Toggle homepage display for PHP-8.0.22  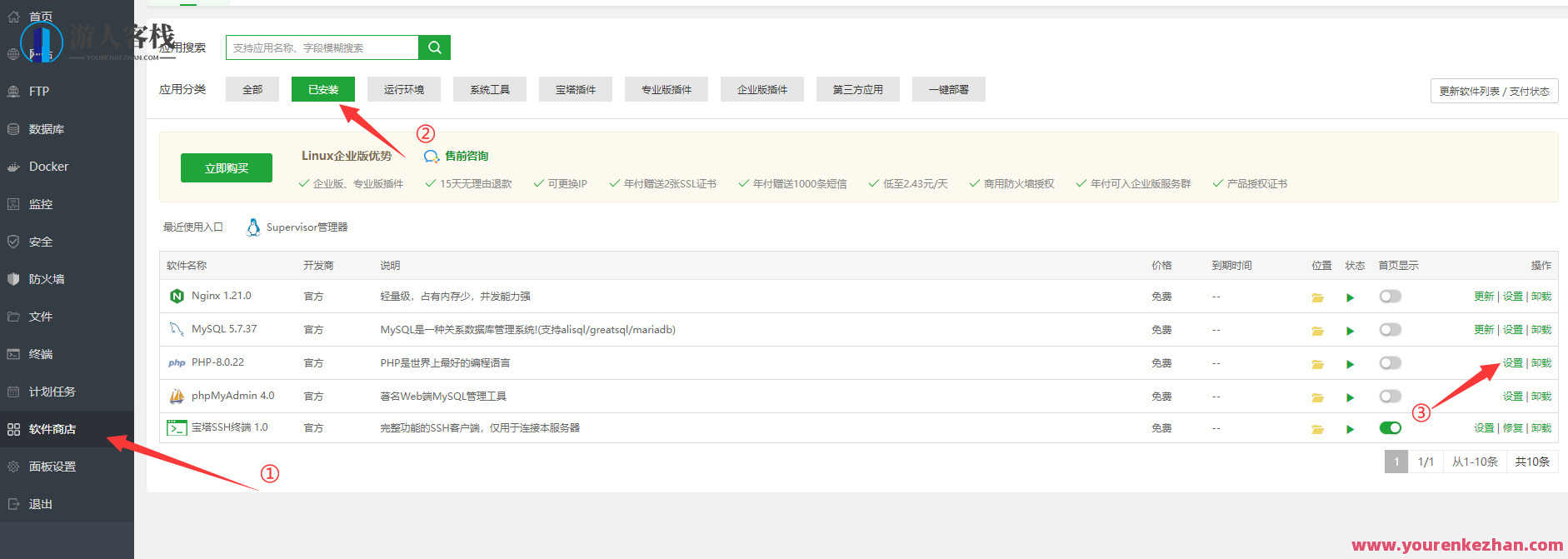click(1390, 363)
